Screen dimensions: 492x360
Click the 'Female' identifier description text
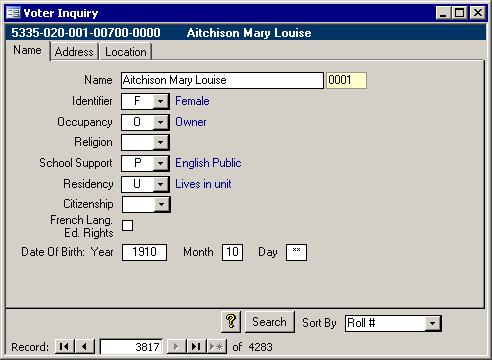click(192, 101)
